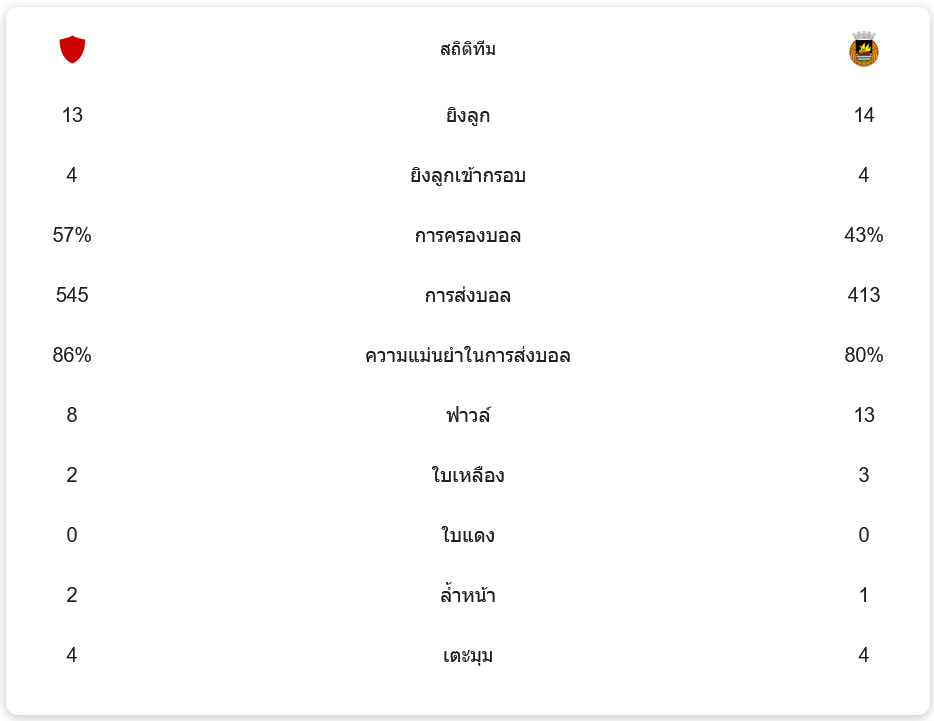Image resolution: width=934 pixels, height=721 pixels.
Task: Click the การครองบอล possession label
Action: [468, 236]
